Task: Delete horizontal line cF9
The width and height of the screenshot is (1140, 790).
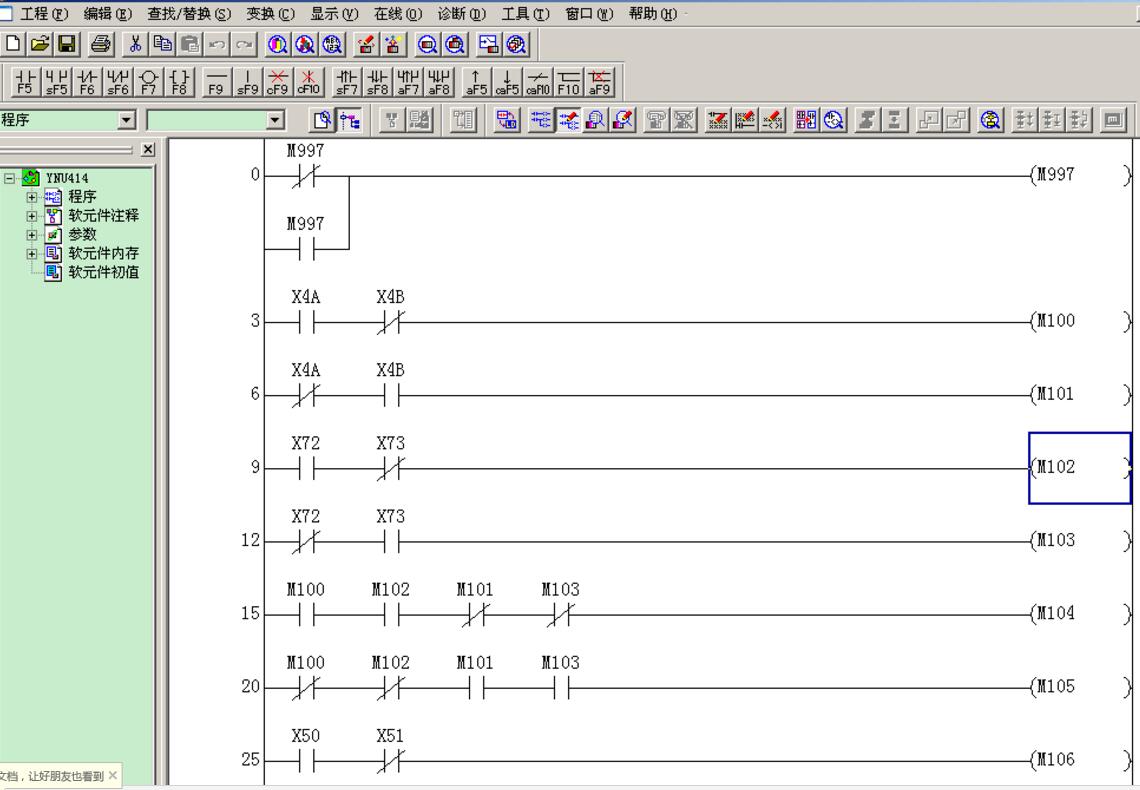Action: click(x=278, y=82)
